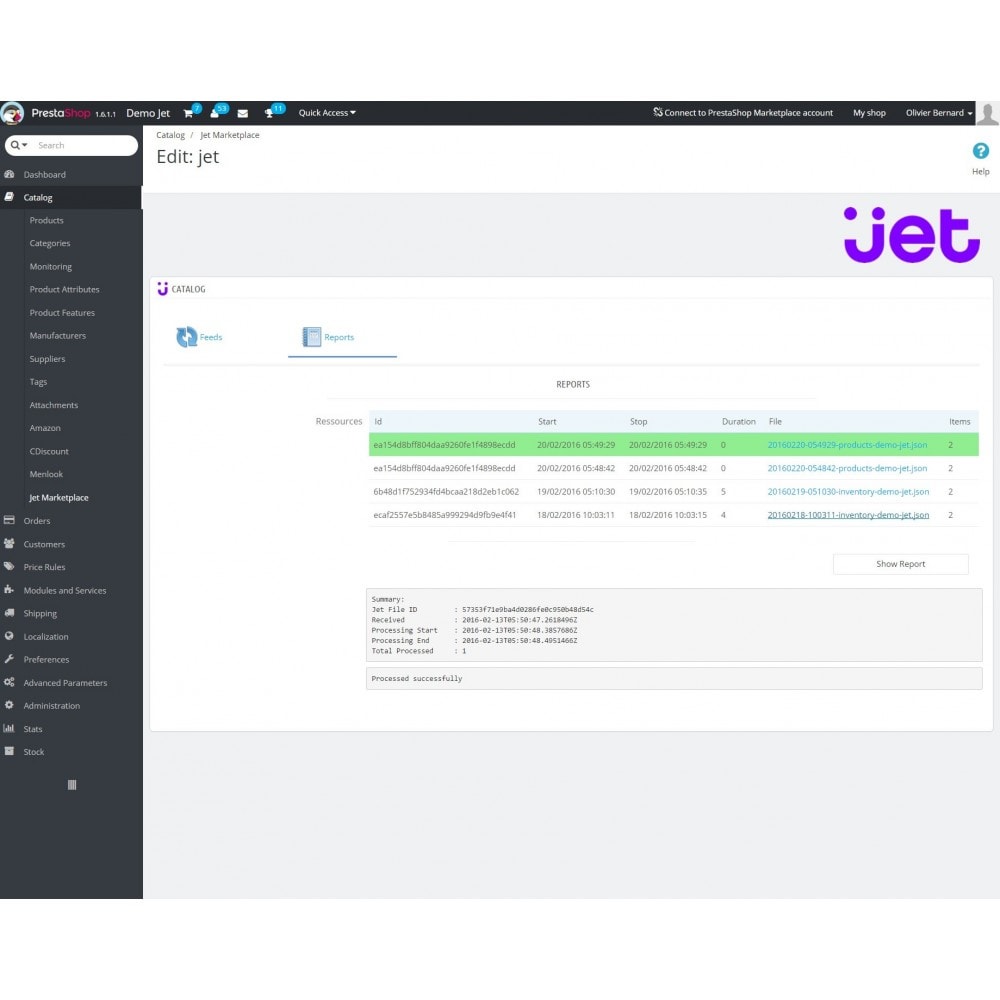Open 20160220-054929-products-demo-jet.json file link
This screenshot has height=1000, width=1000.
[x=847, y=445]
